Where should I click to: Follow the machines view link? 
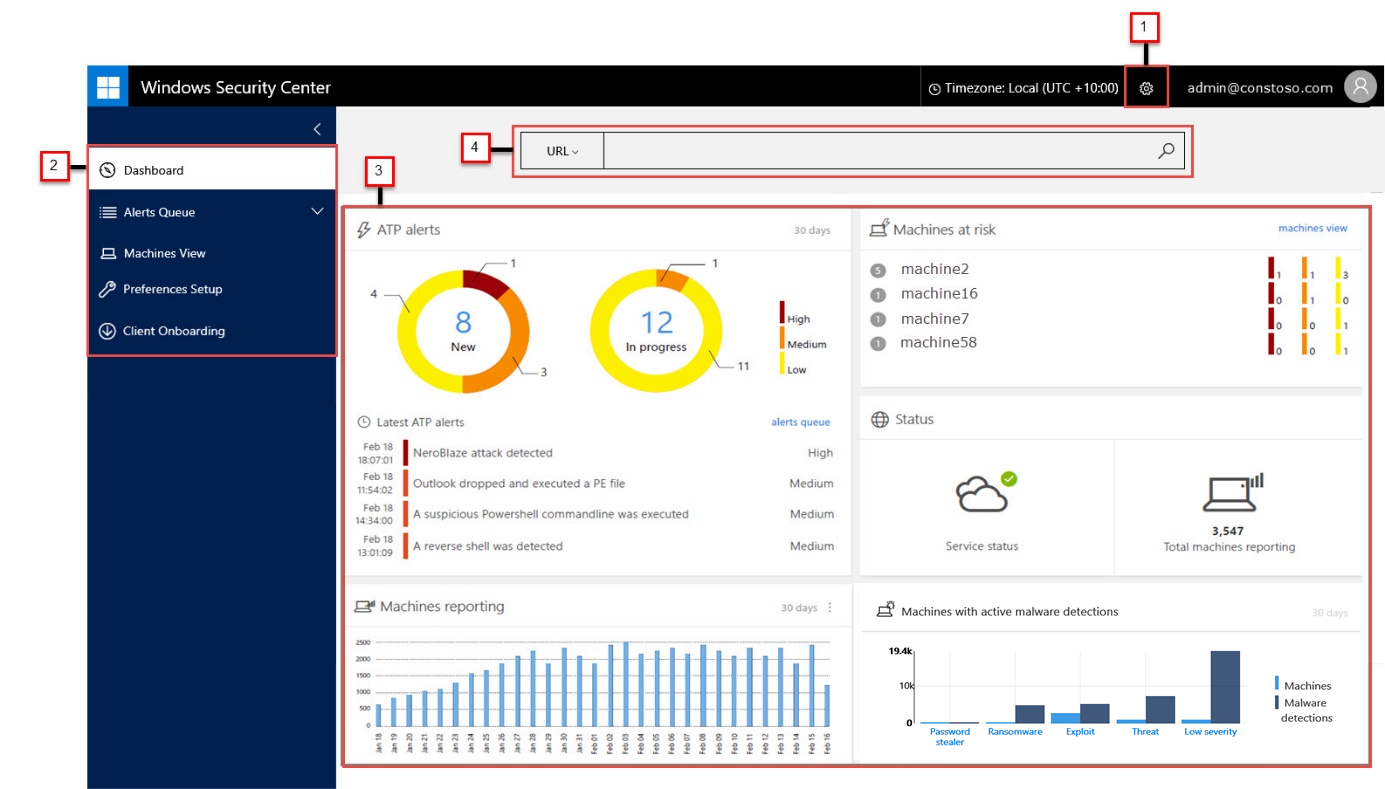[1312, 228]
